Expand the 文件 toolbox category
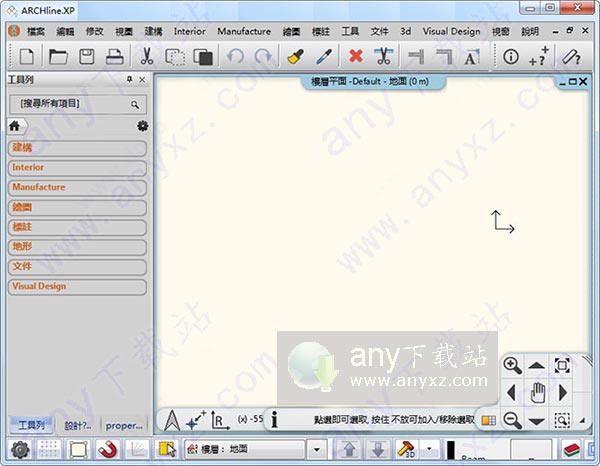The width and height of the screenshot is (600, 466). coord(77,267)
